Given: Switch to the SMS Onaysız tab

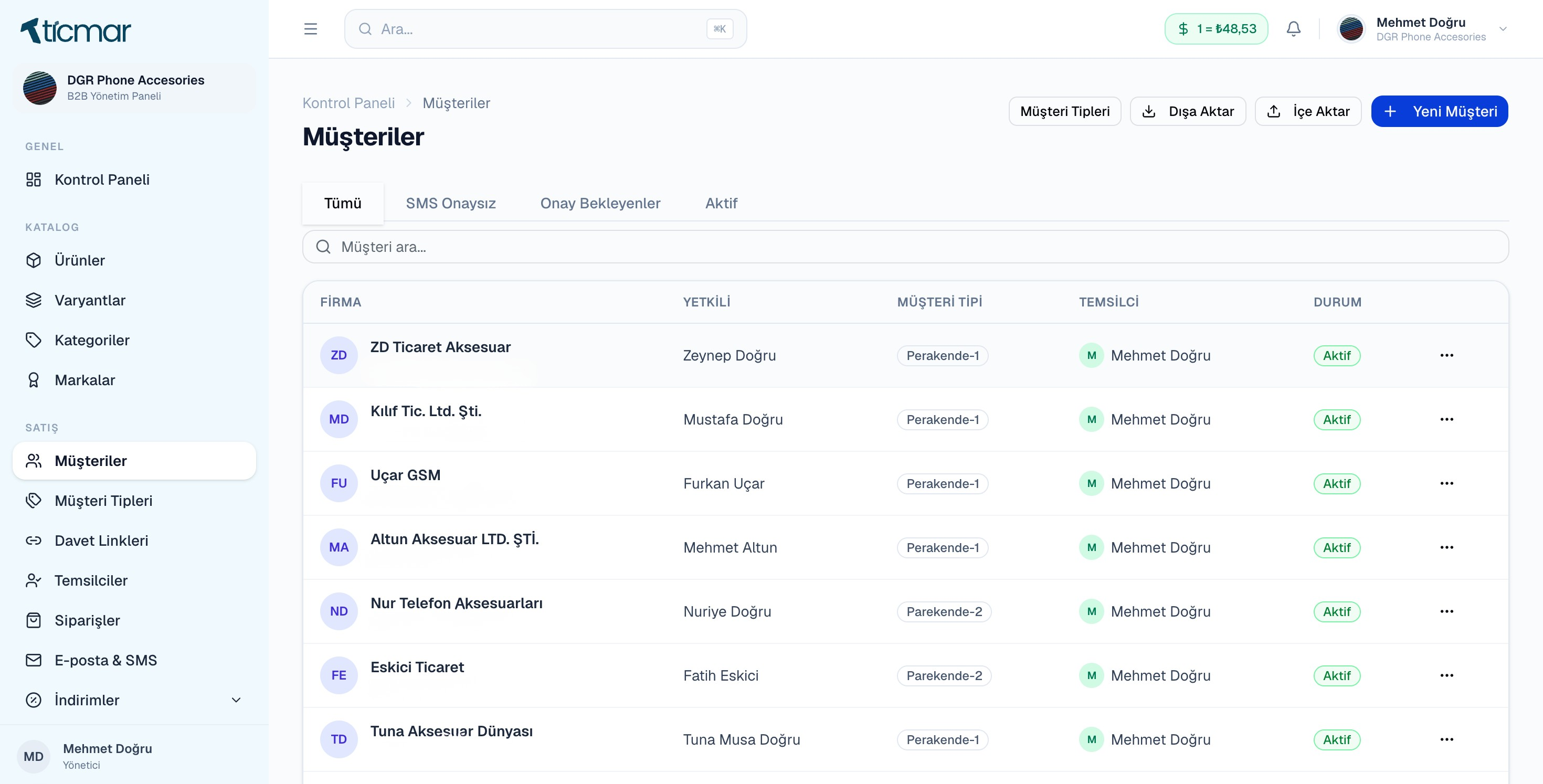Looking at the screenshot, I should tap(450, 203).
